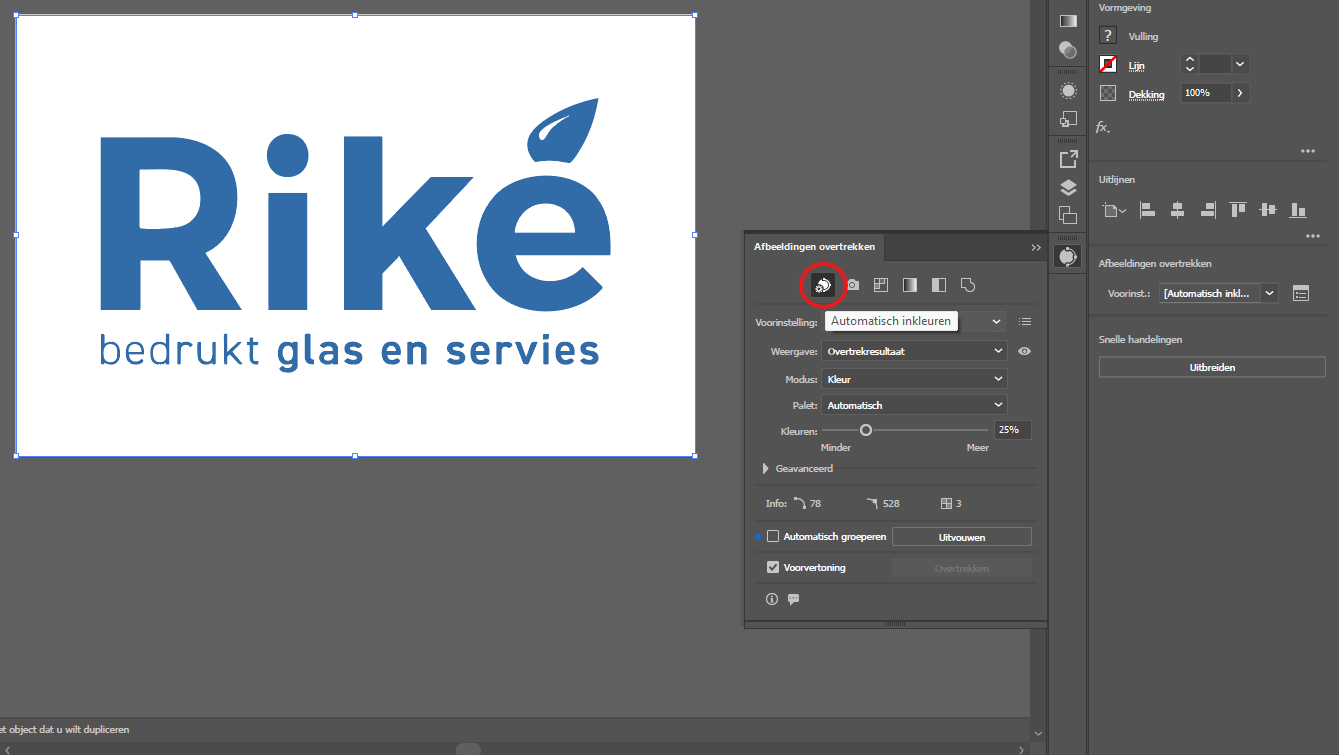Image resolution: width=1339 pixels, height=755 pixels.
Task: Click the vertical align top icon
Action: (1238, 210)
